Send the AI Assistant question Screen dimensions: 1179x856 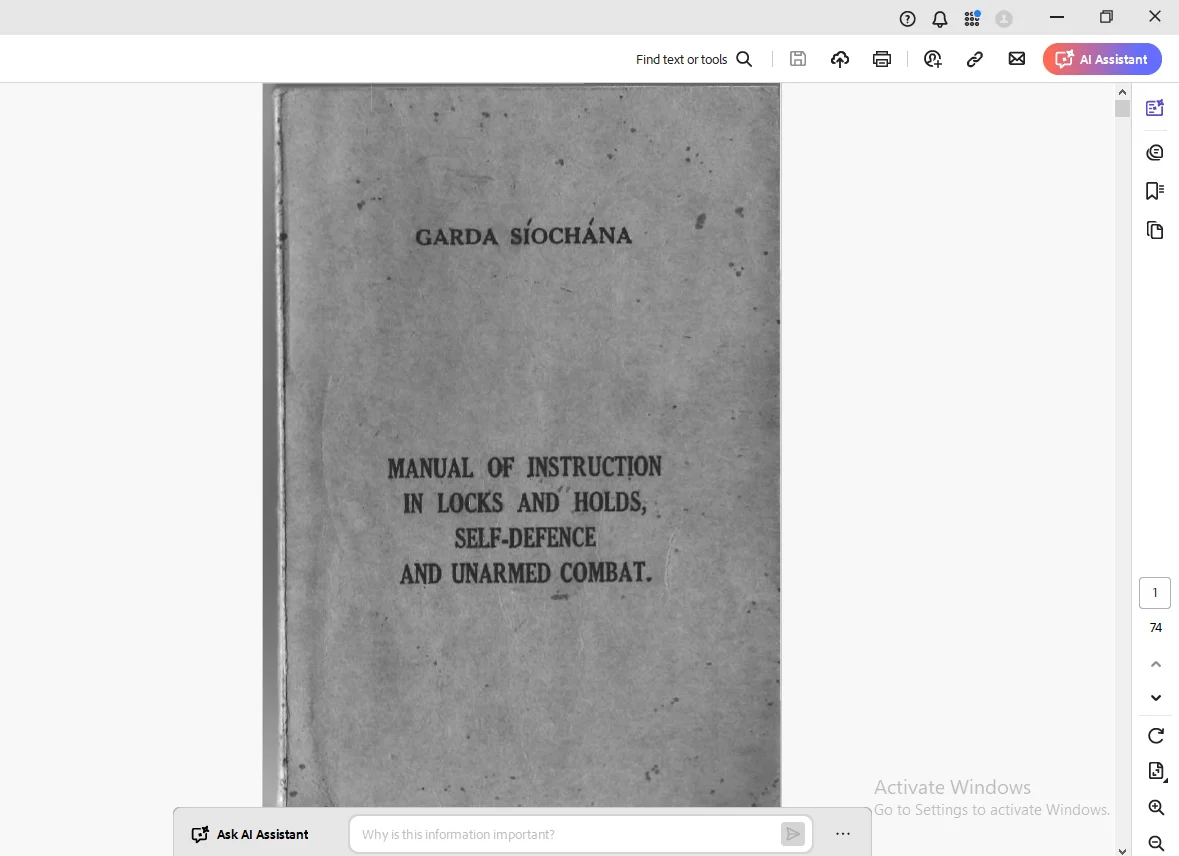[793, 833]
